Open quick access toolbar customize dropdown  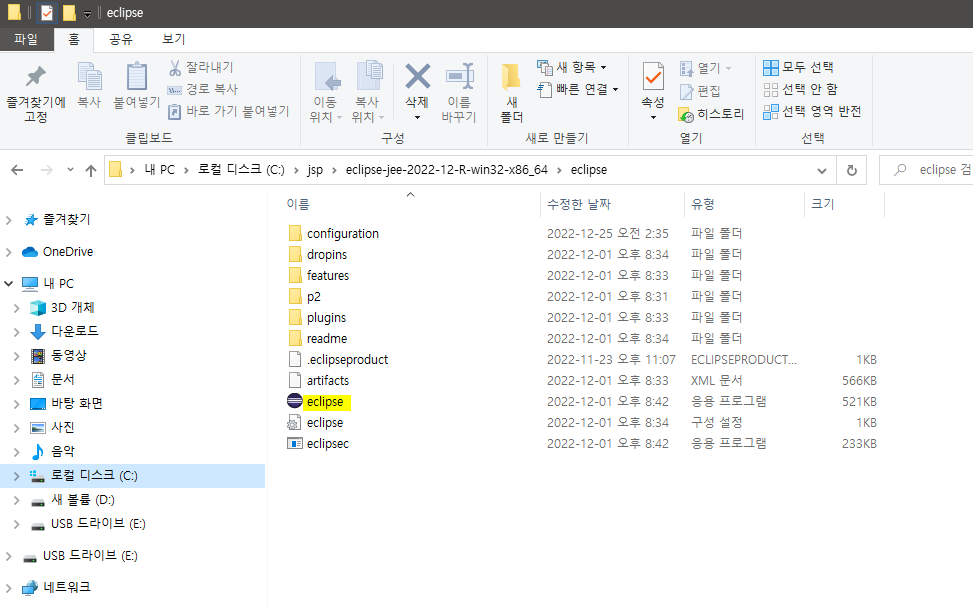pos(87,13)
